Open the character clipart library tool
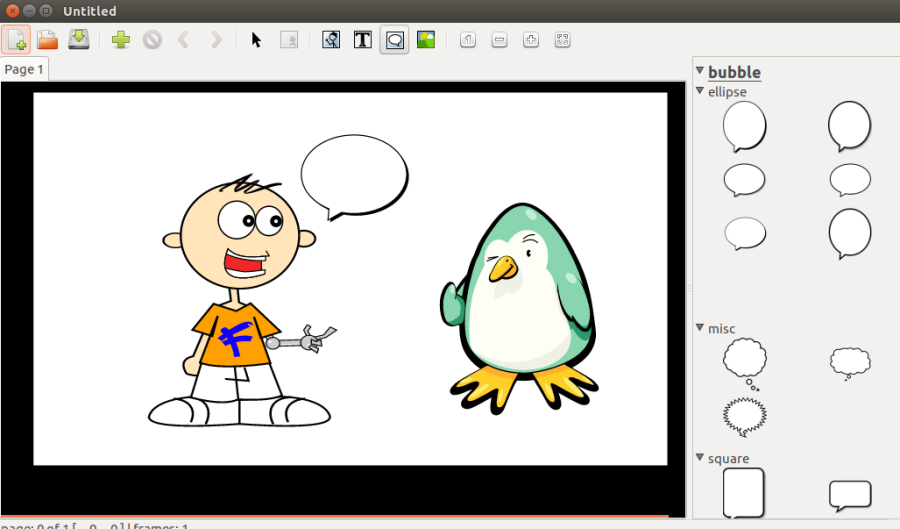Screen dimensions: 900x529 point(331,40)
